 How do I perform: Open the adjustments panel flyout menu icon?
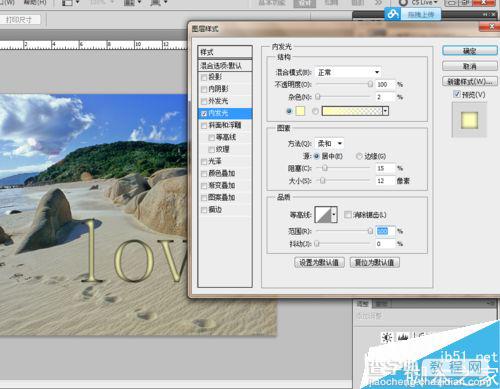[x=490, y=303]
